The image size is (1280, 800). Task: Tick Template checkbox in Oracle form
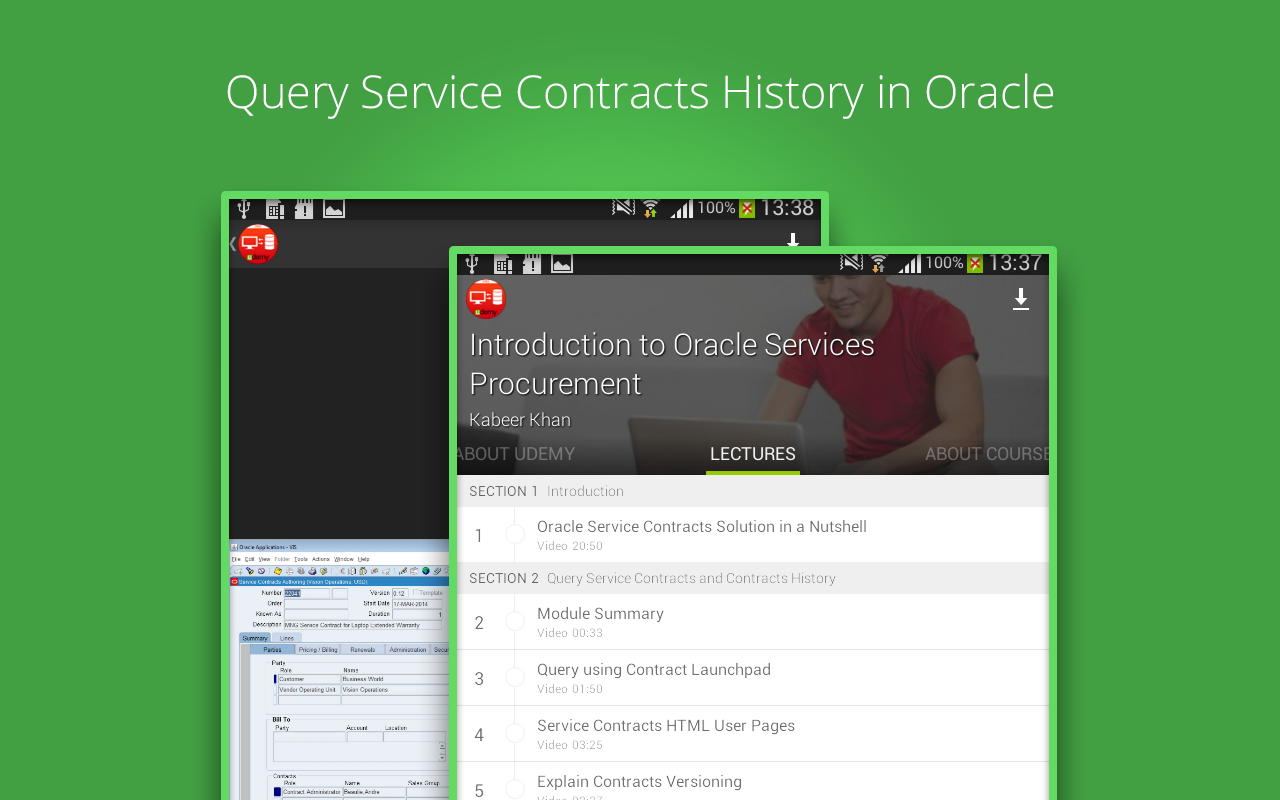(415, 592)
